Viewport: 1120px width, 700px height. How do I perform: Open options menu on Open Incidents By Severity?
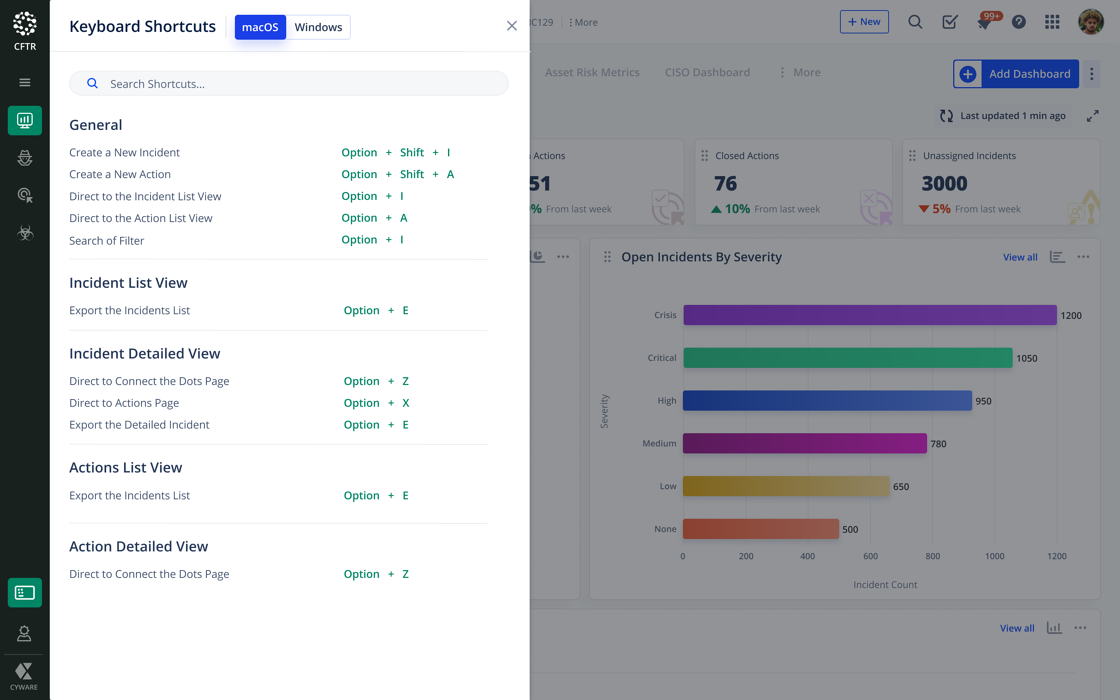click(1083, 257)
